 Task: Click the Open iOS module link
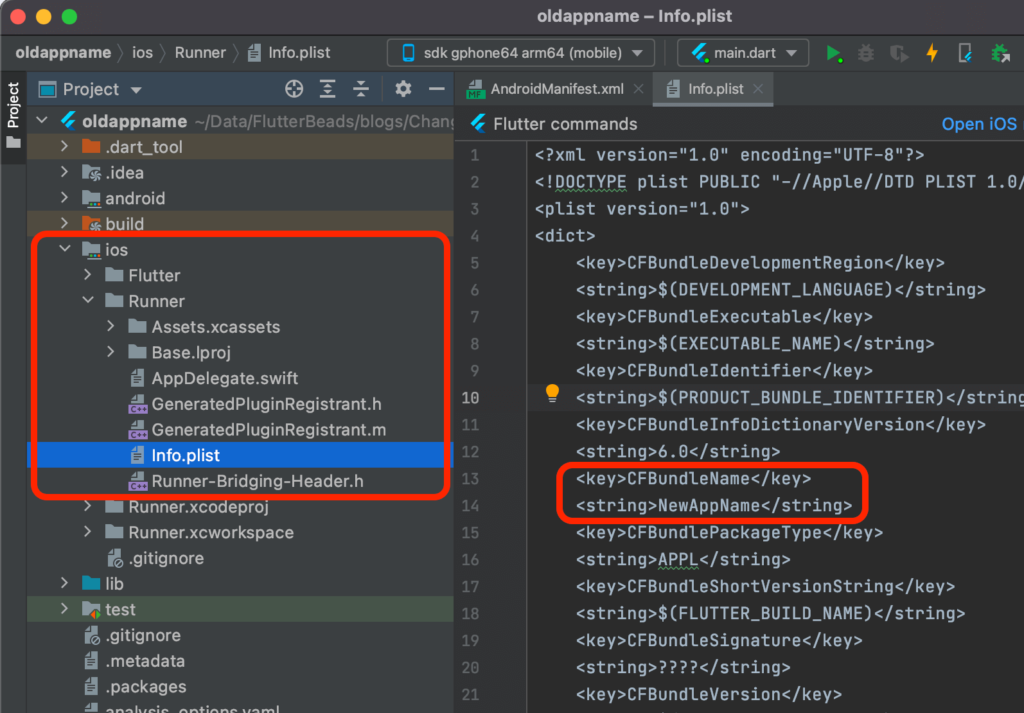(979, 124)
